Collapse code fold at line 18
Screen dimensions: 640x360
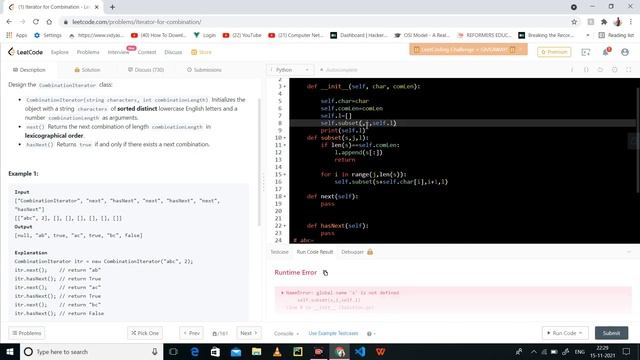point(284,197)
